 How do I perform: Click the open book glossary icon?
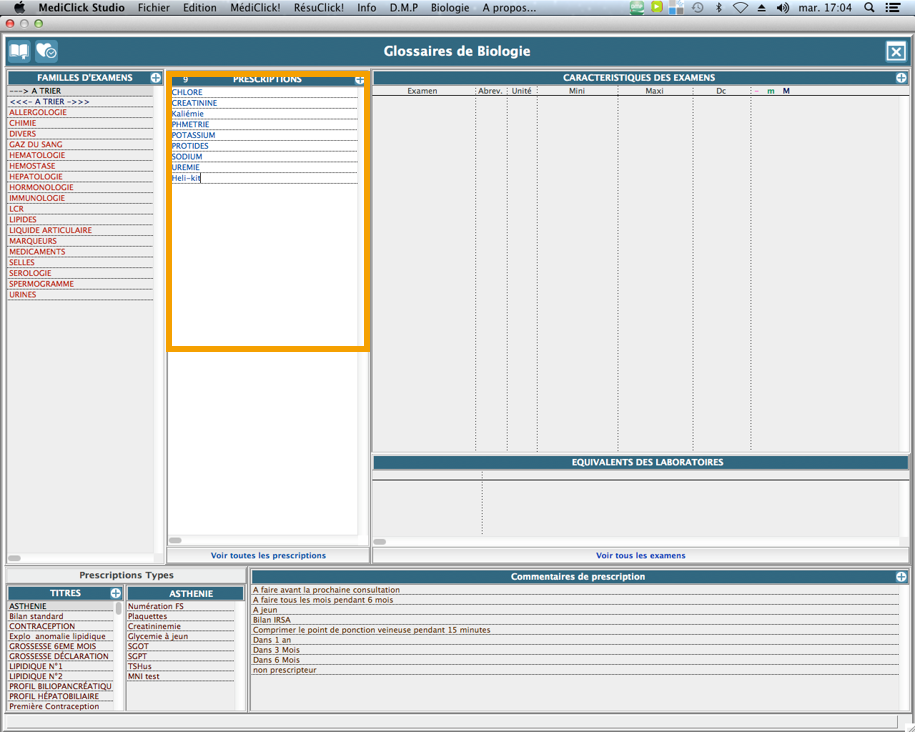pos(19,51)
